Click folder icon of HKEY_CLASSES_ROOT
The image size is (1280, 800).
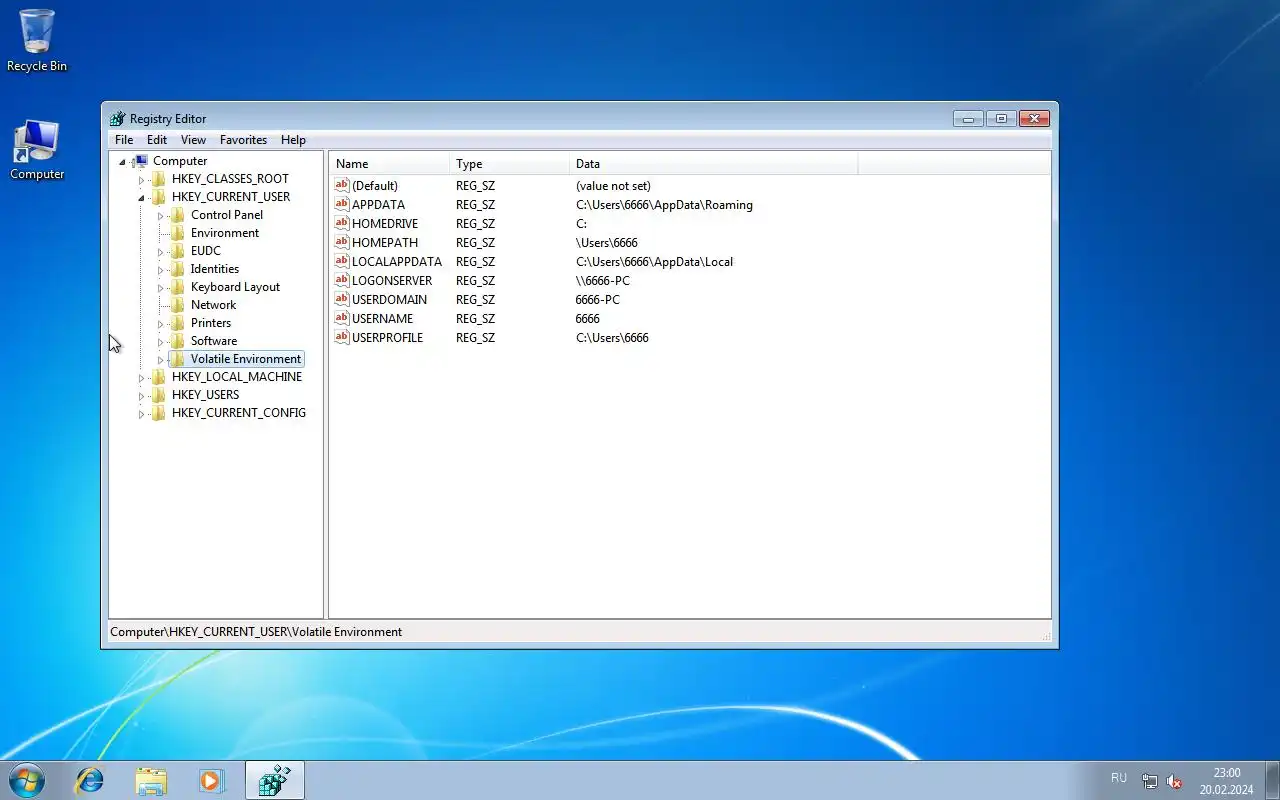(x=158, y=179)
